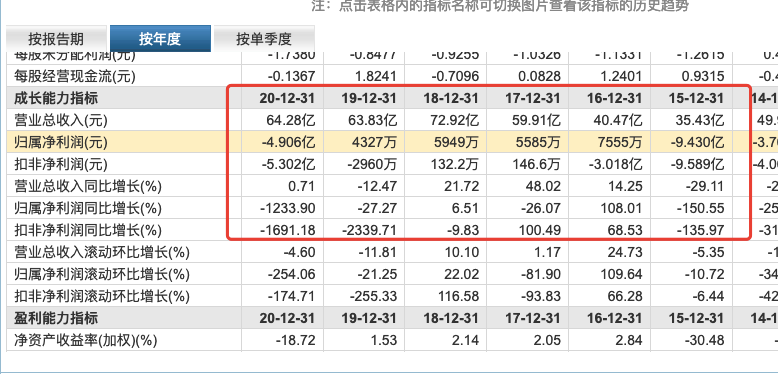Click the 4327万 net profit cell

[x=376, y=142]
